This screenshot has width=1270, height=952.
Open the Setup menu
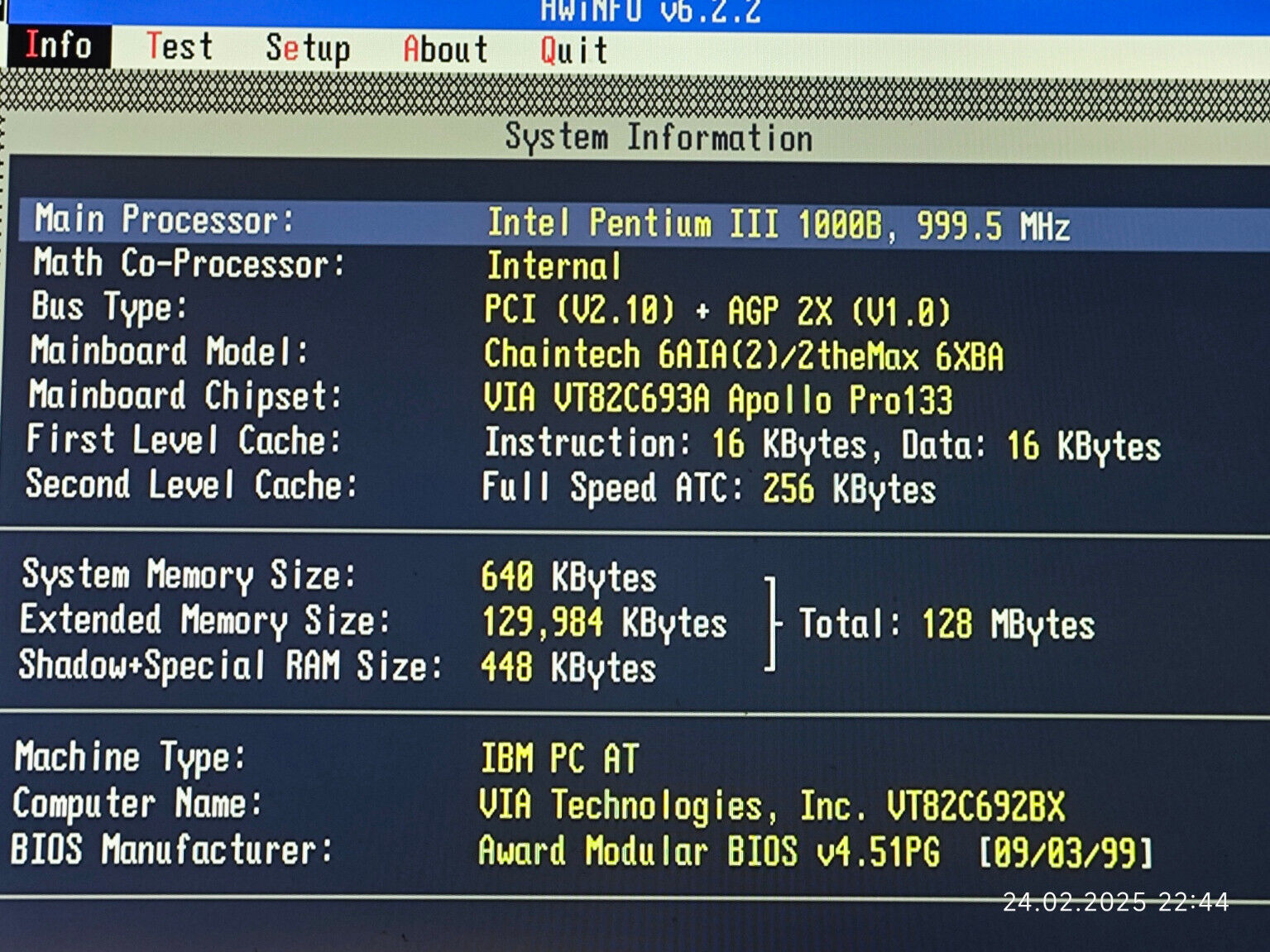(308, 49)
